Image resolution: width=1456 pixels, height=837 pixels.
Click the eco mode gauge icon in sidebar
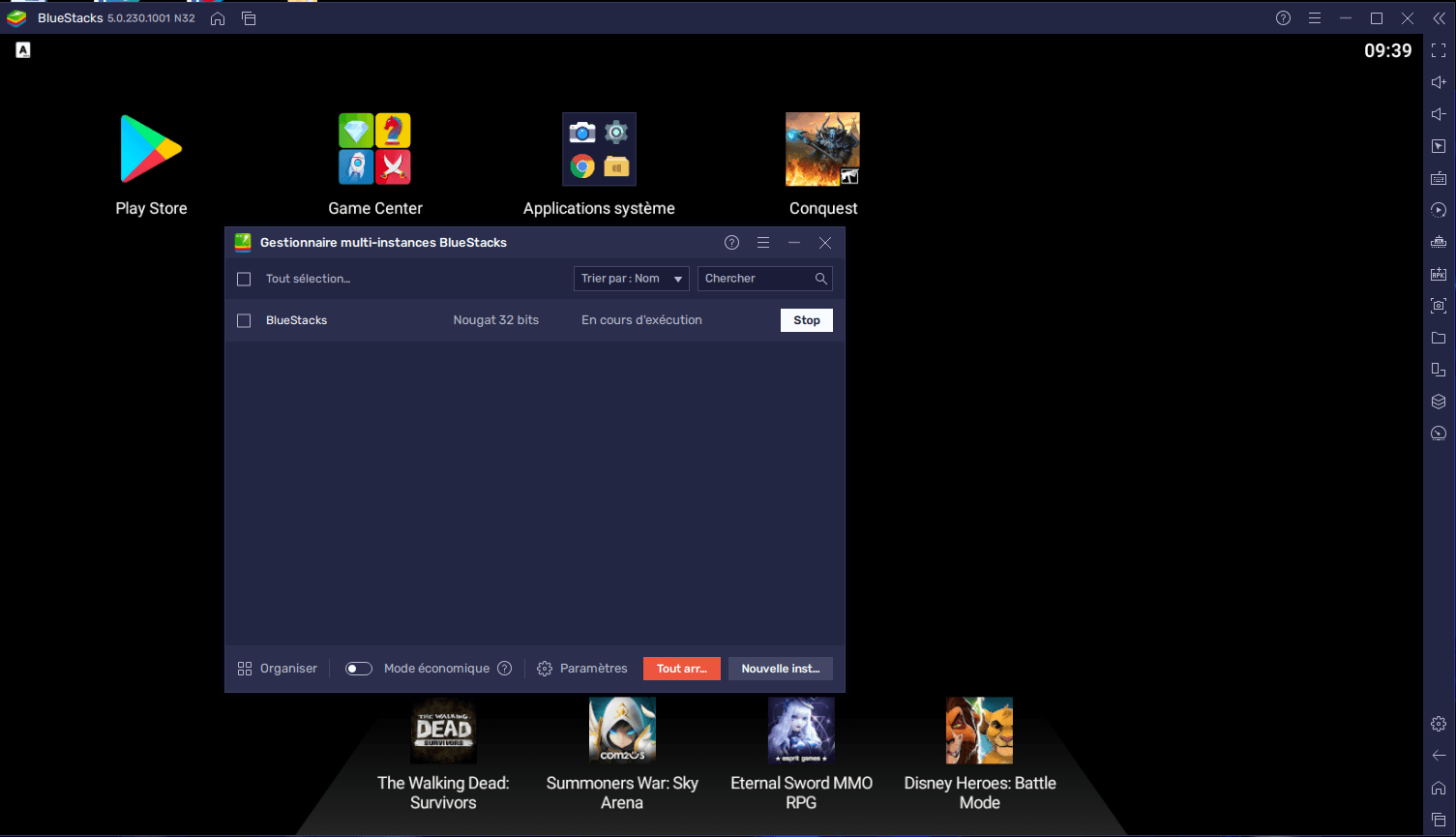point(1439,433)
